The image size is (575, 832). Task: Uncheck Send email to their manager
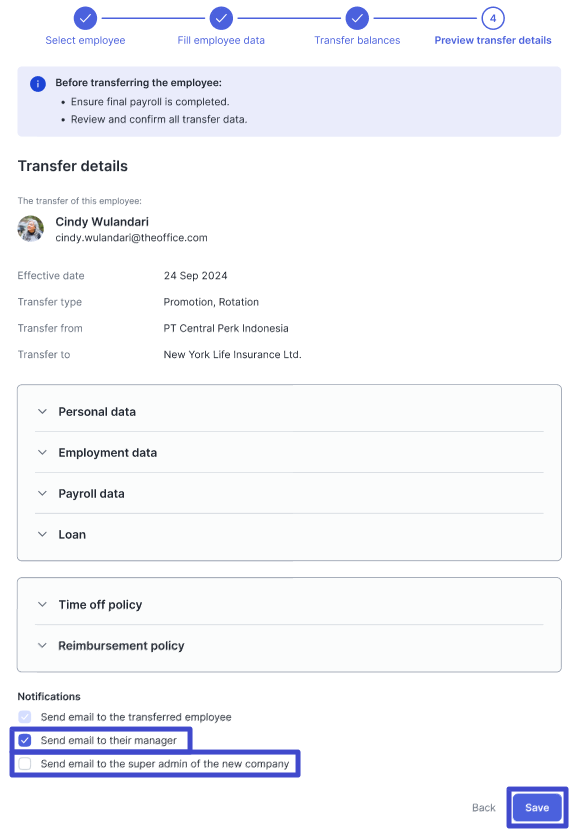(x=25, y=740)
